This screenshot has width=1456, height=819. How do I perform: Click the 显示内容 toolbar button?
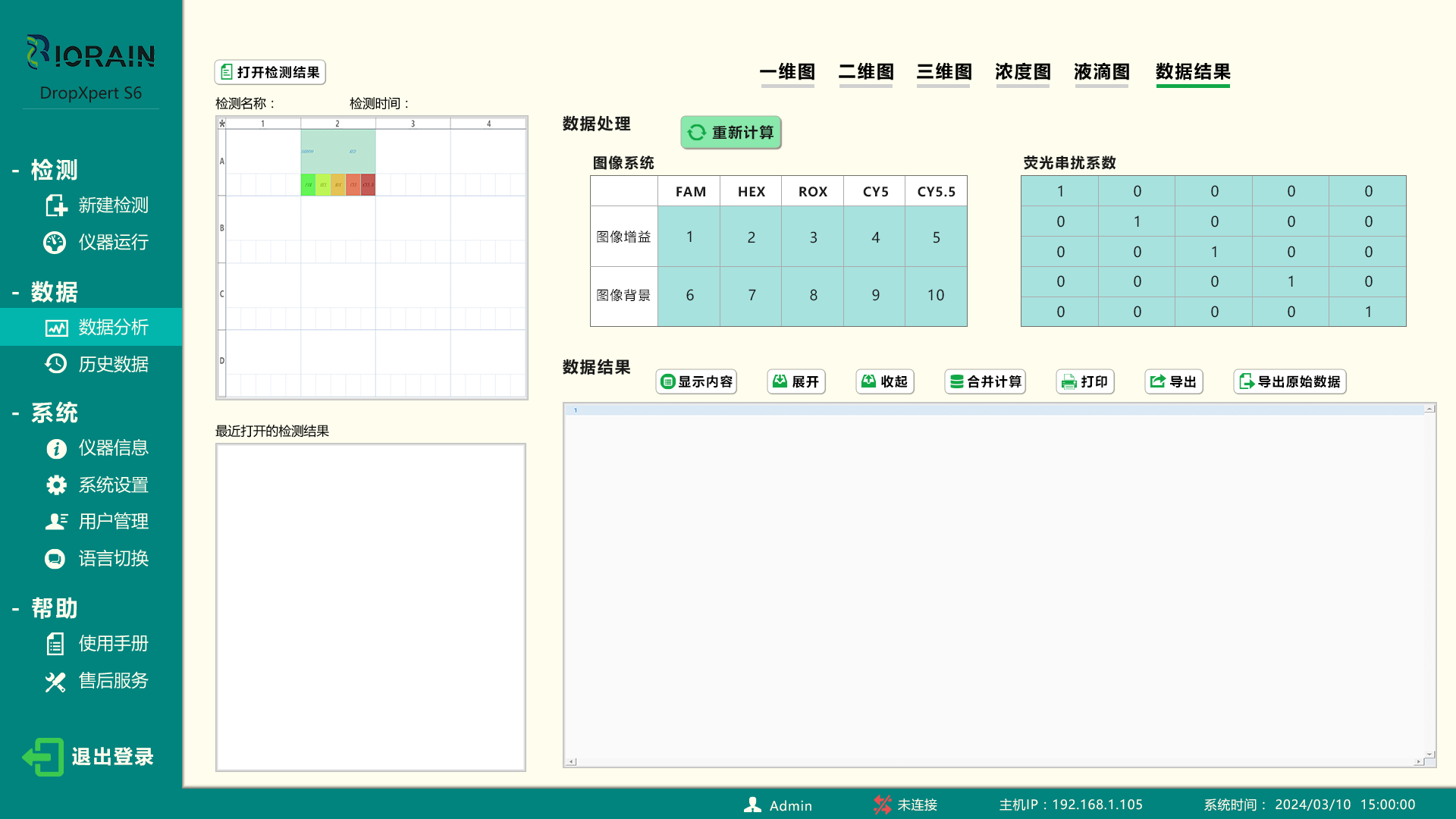695,381
